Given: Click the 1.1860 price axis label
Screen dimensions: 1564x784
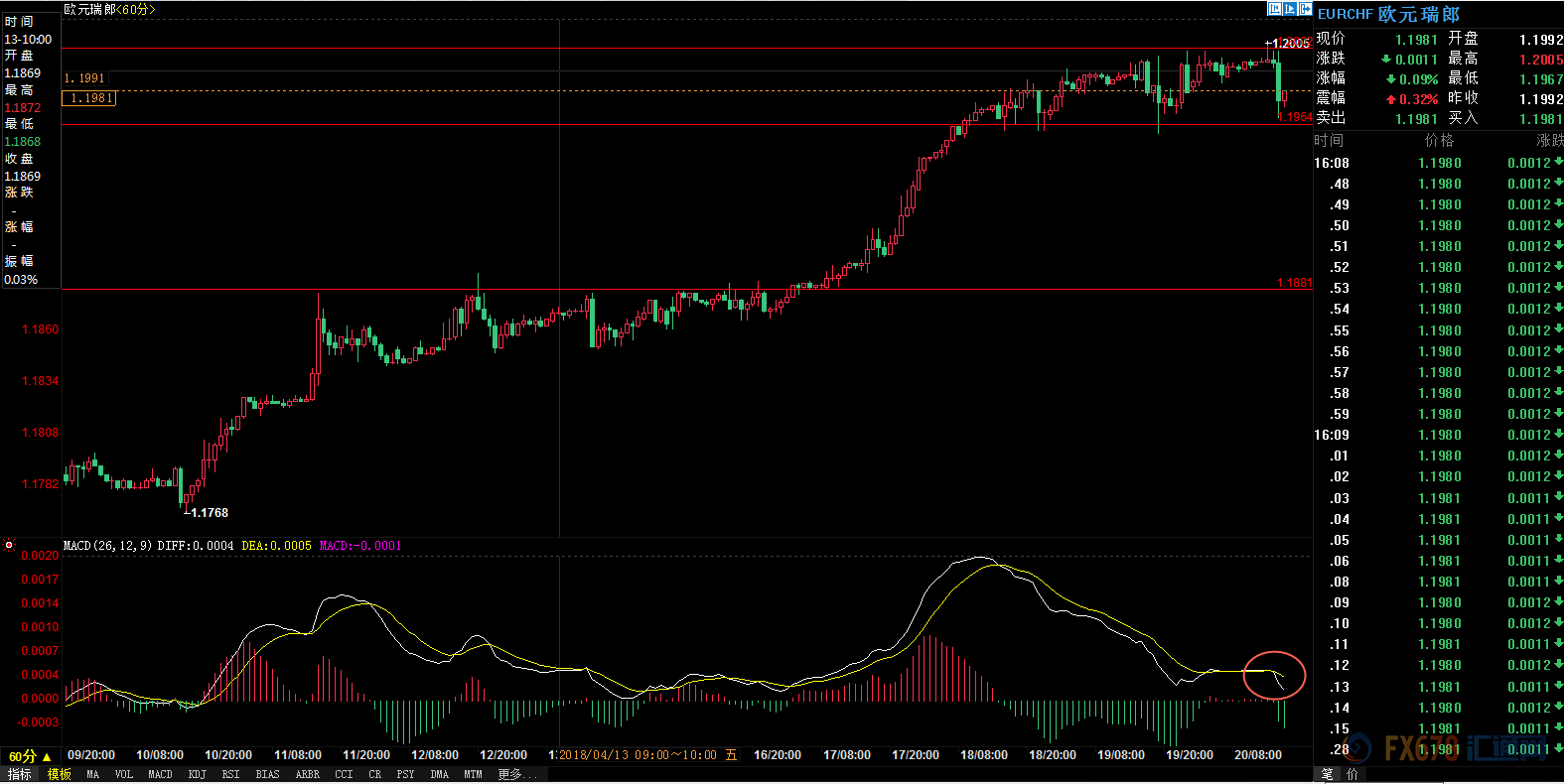Looking at the screenshot, I should point(40,328).
